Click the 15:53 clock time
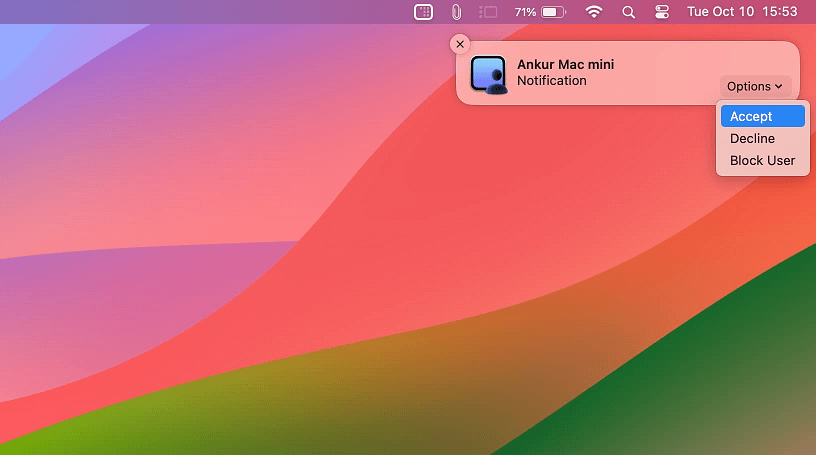The width and height of the screenshot is (816, 455). 780,12
